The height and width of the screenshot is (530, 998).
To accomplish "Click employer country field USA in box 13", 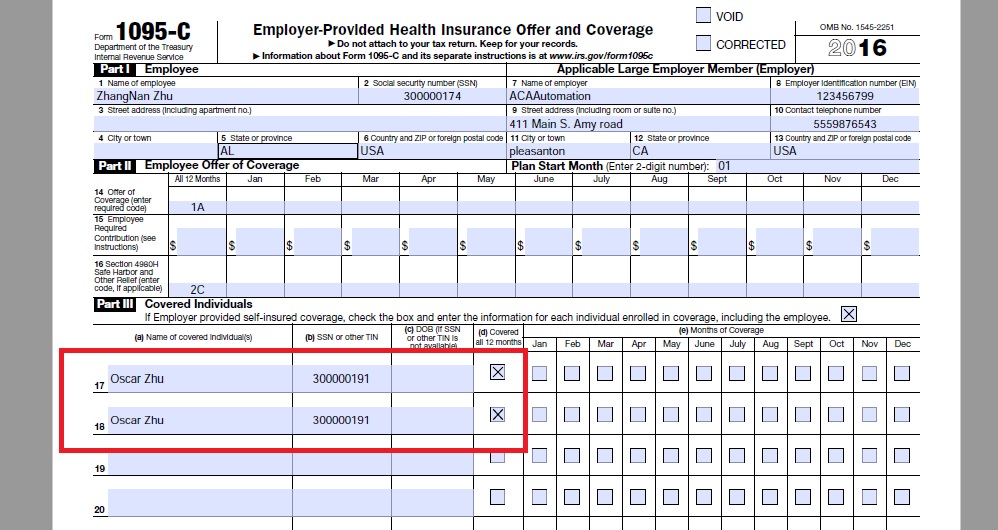I will pyautogui.click(x=845, y=151).
